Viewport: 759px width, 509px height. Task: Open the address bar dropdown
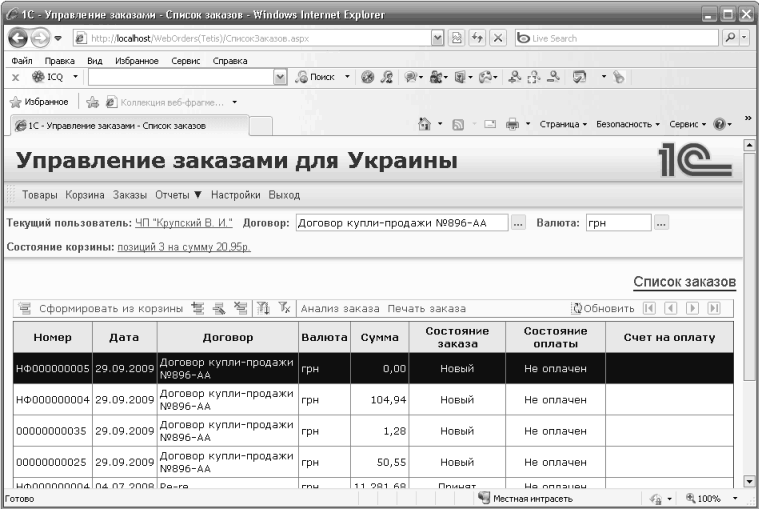[x=437, y=38]
